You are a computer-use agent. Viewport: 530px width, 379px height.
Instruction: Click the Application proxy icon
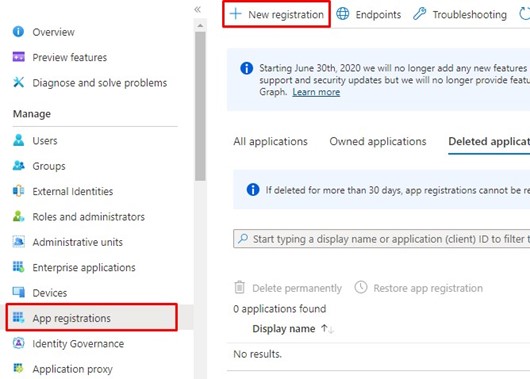click(x=19, y=368)
